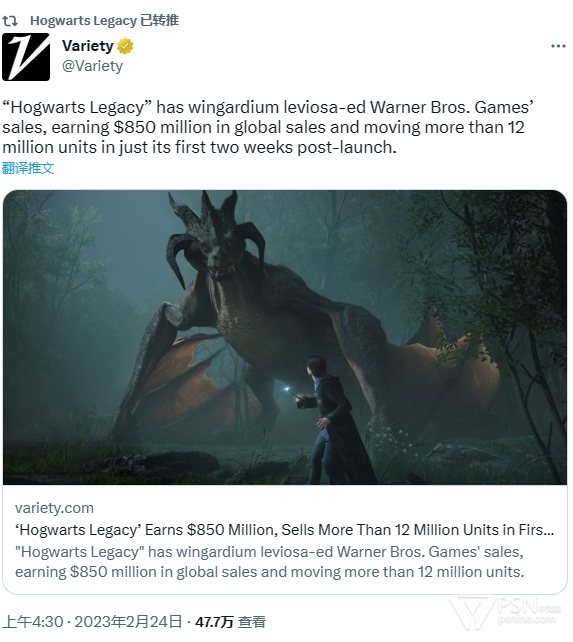Click the 47.7万 查看 view count
Screen dimensions: 573x642
(231, 622)
